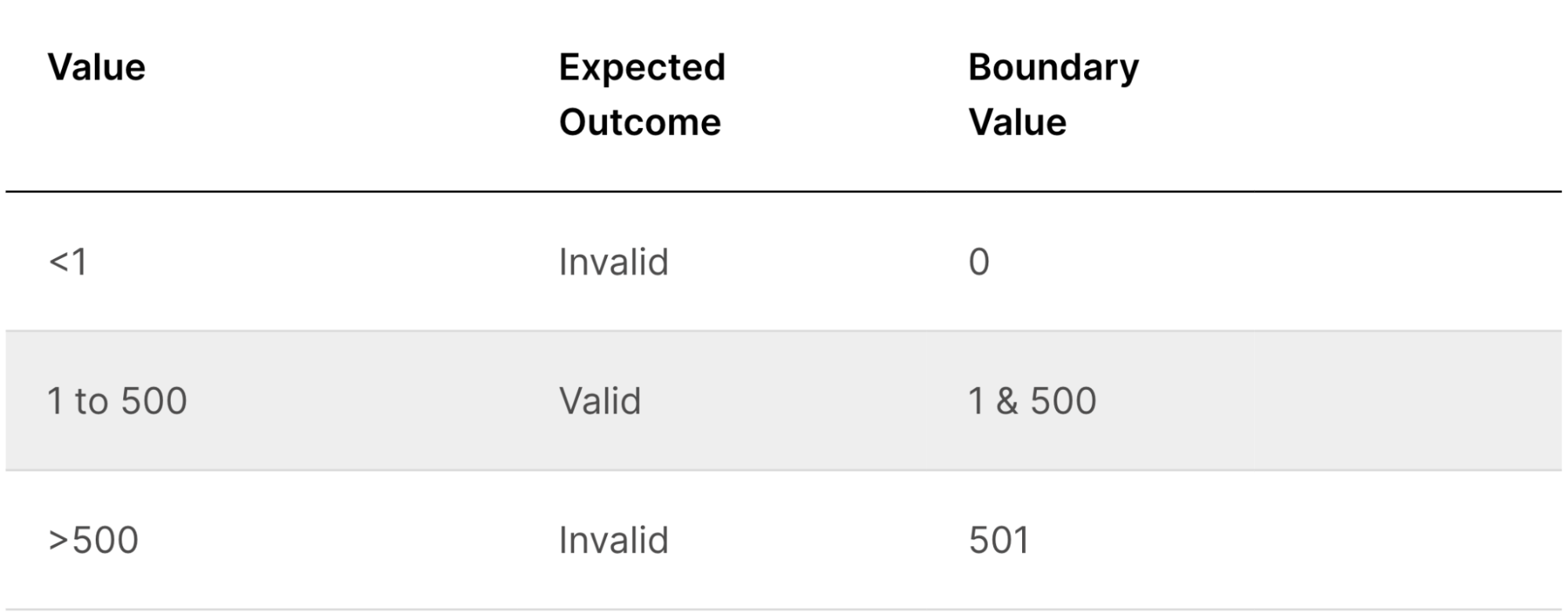Select the <1 value cell
The width and height of the screenshot is (1568, 616).
point(67,261)
